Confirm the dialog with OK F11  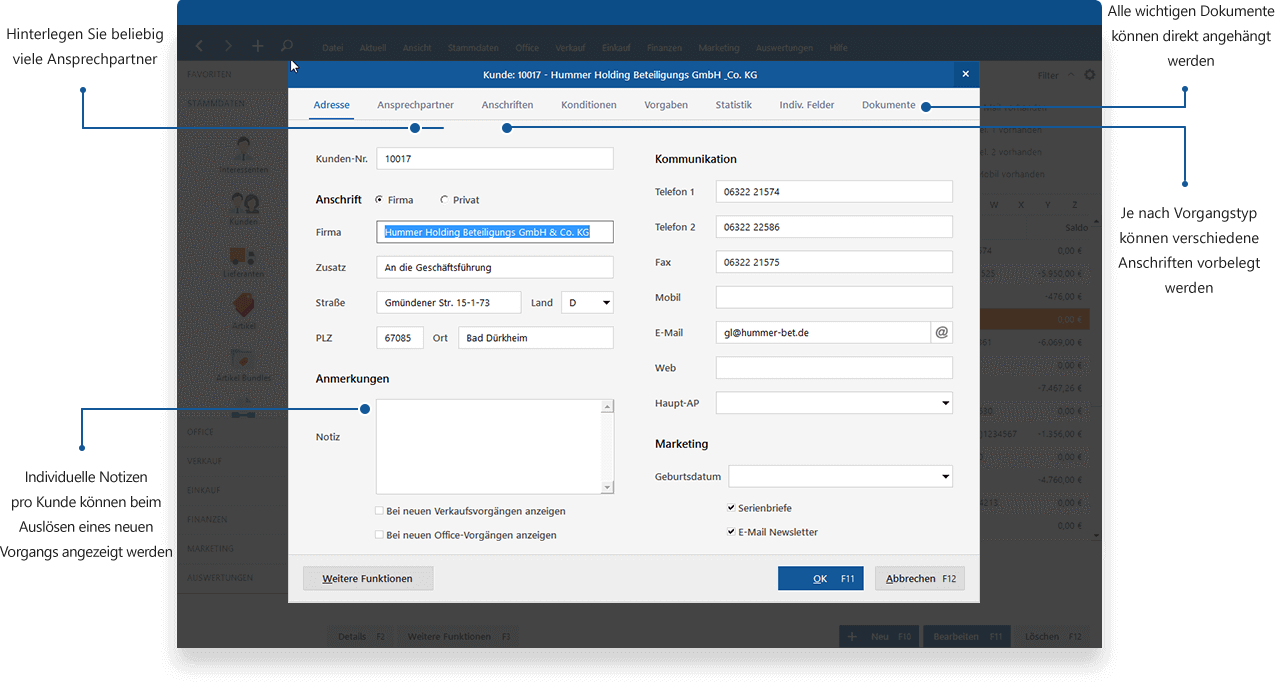[x=820, y=579]
